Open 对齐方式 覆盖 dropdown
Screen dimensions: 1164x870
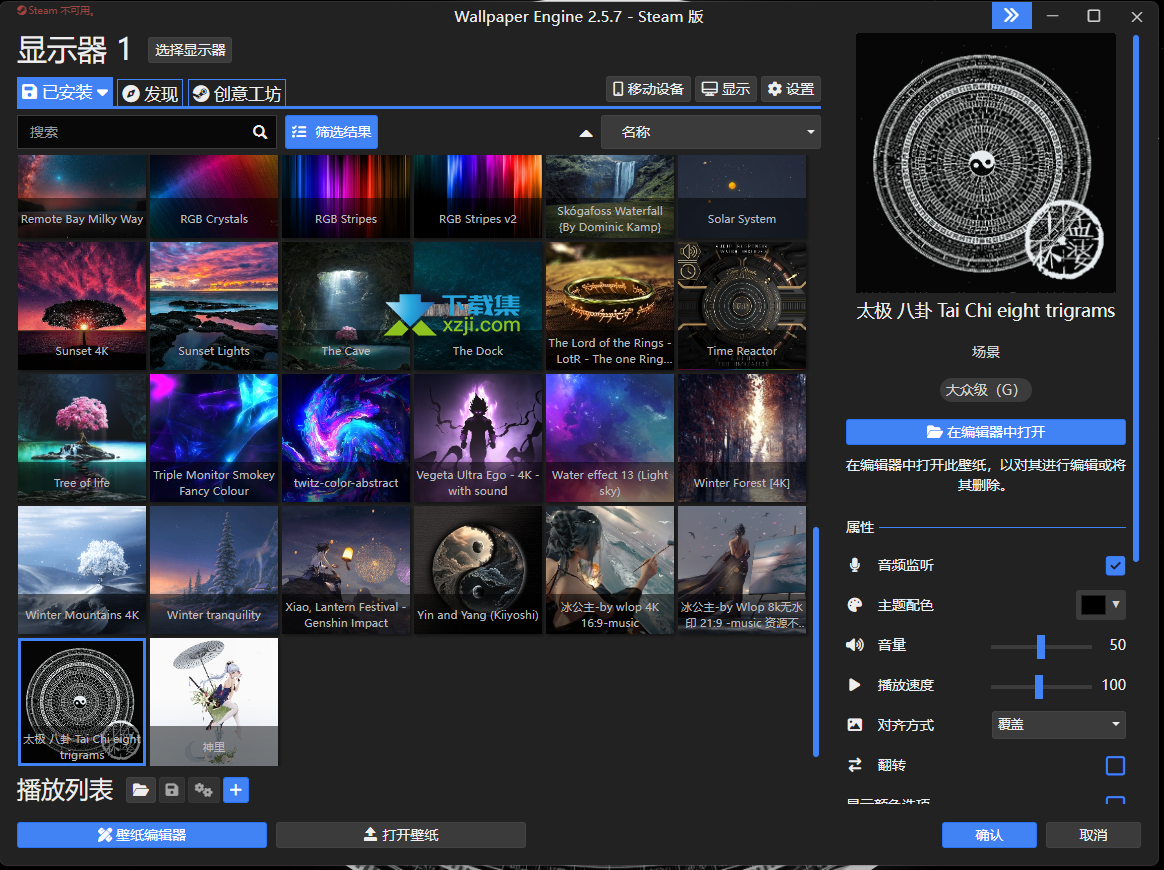click(x=1059, y=725)
